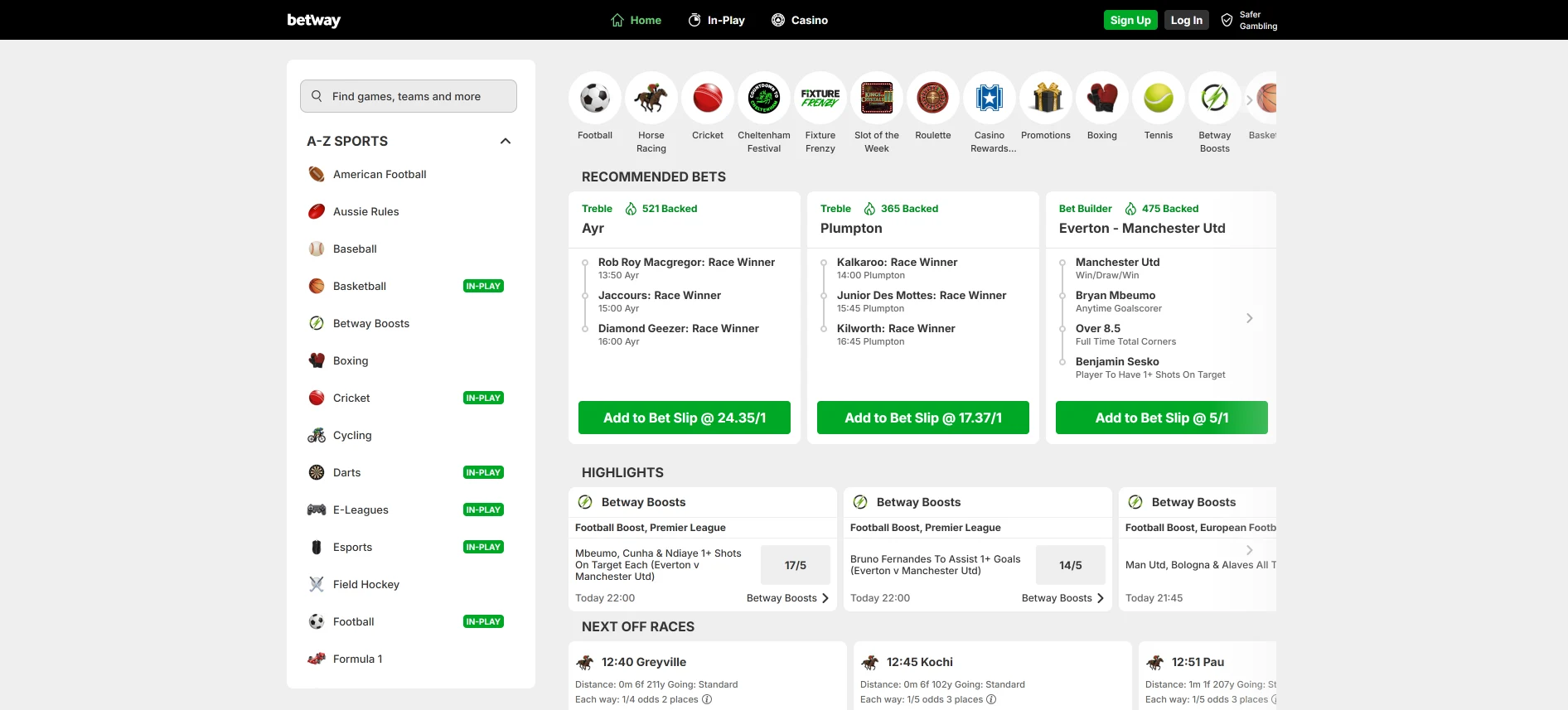Open 12:40 Greyville race card
Image resolution: width=1568 pixels, height=710 pixels.
(644, 662)
